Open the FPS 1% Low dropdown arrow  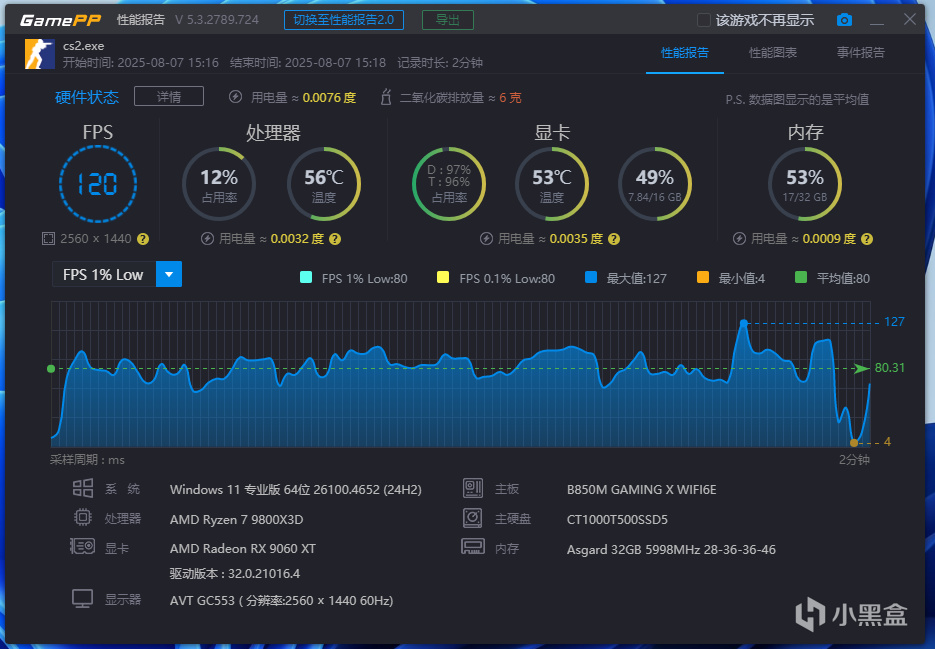tap(169, 274)
